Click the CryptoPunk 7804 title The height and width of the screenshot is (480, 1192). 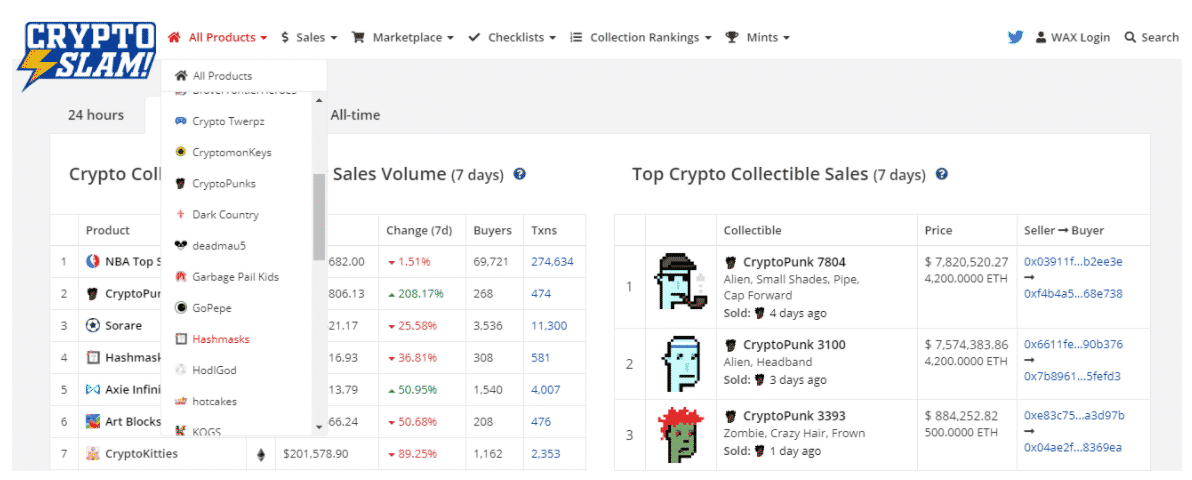[x=794, y=262]
